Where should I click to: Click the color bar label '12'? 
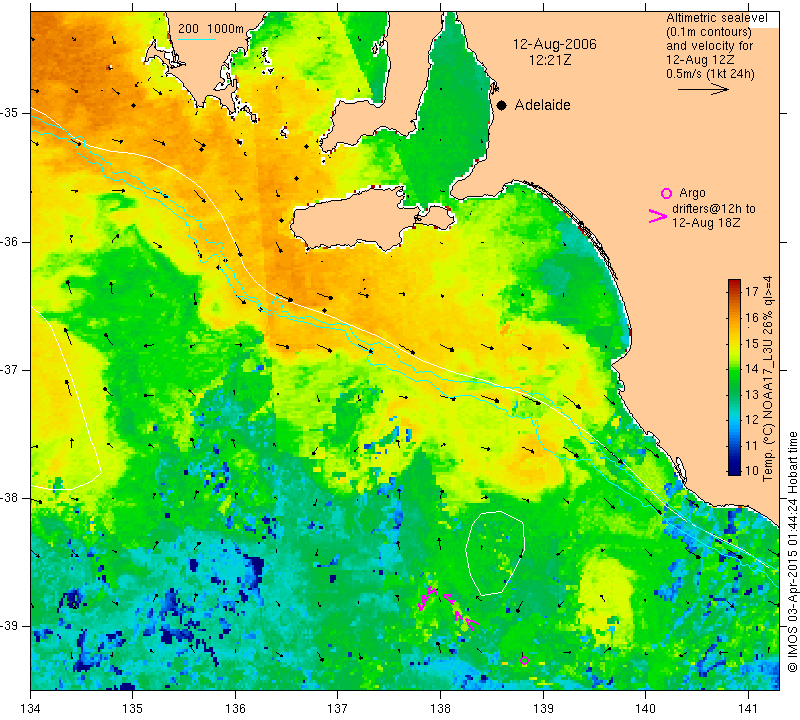click(x=752, y=419)
